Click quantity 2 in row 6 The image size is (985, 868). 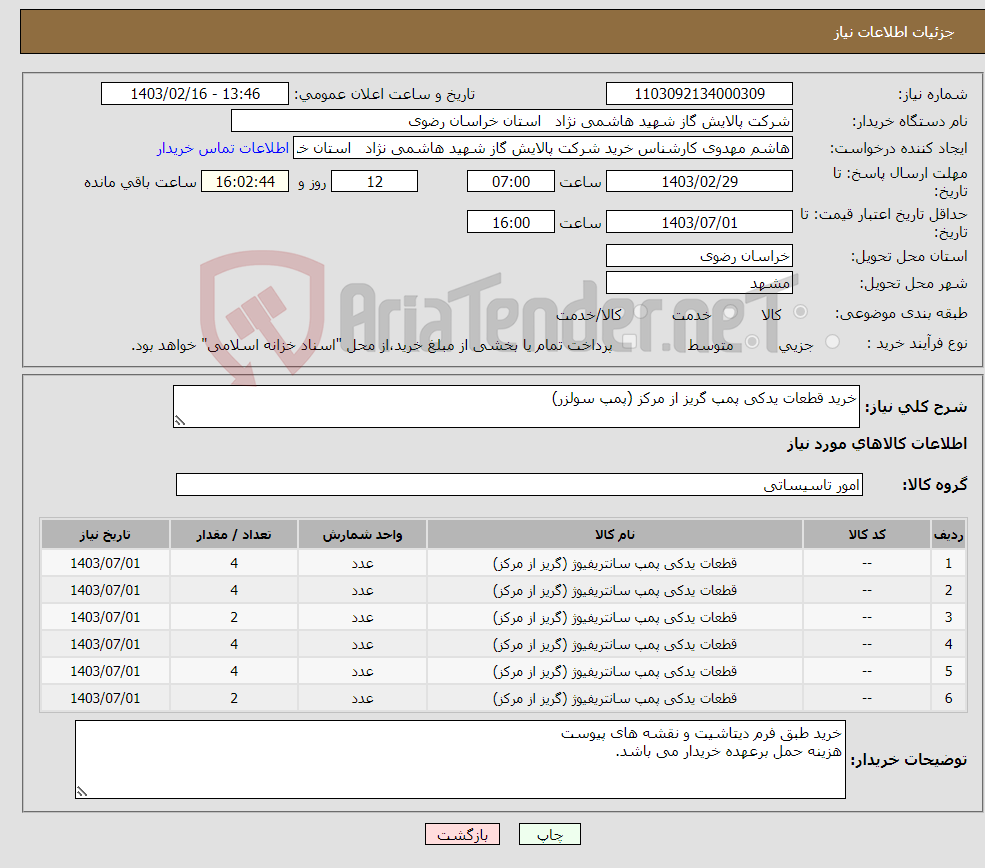pos(234,698)
